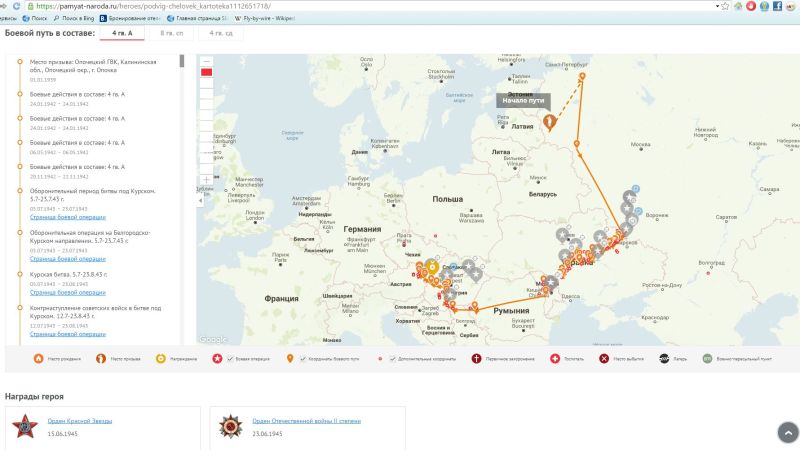Screen dimensions: 800x450
Task: Toggle the Боевая операция checkbox
Action: (230, 359)
